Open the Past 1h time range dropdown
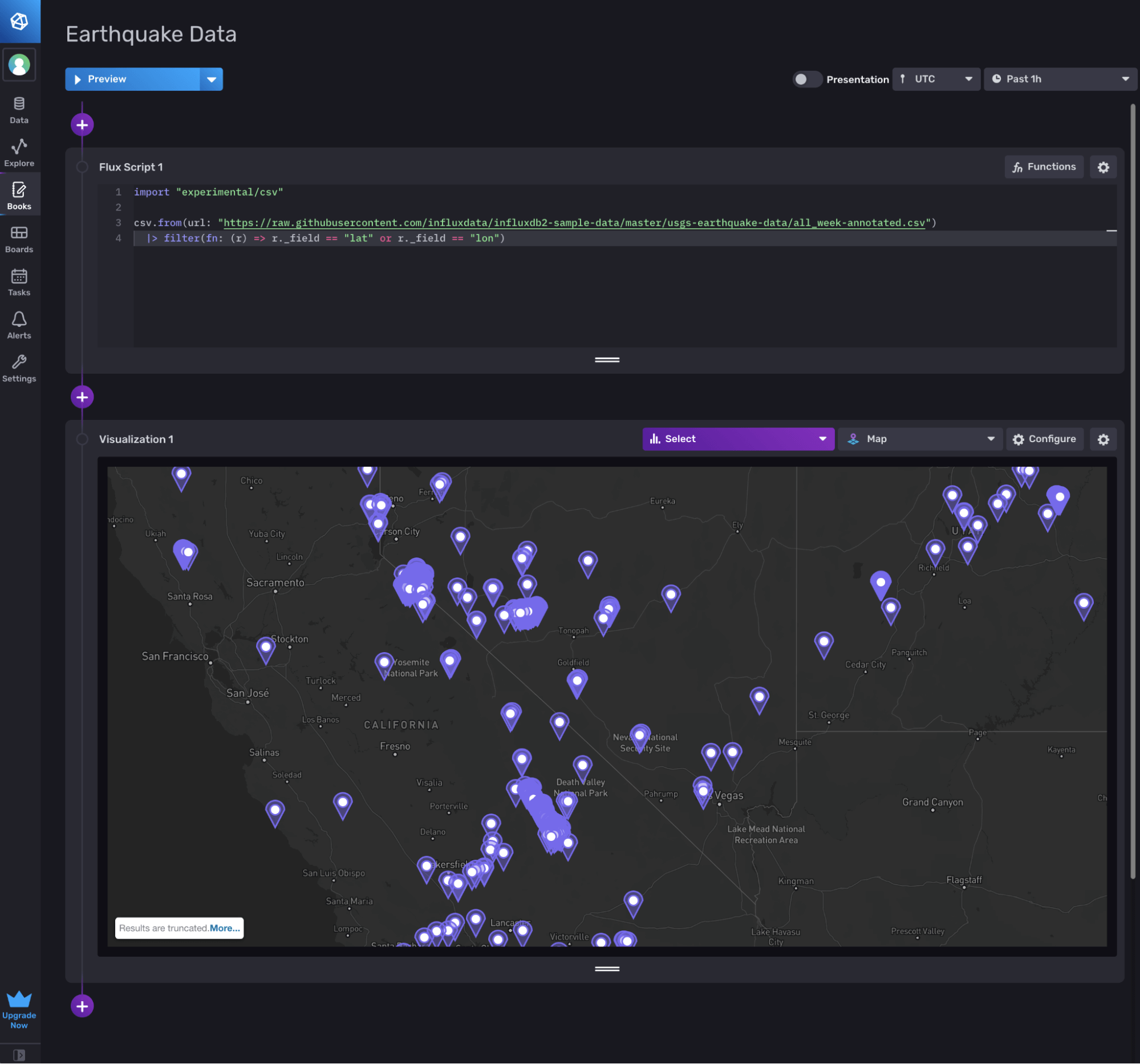The image size is (1140, 1064). (x=1060, y=79)
